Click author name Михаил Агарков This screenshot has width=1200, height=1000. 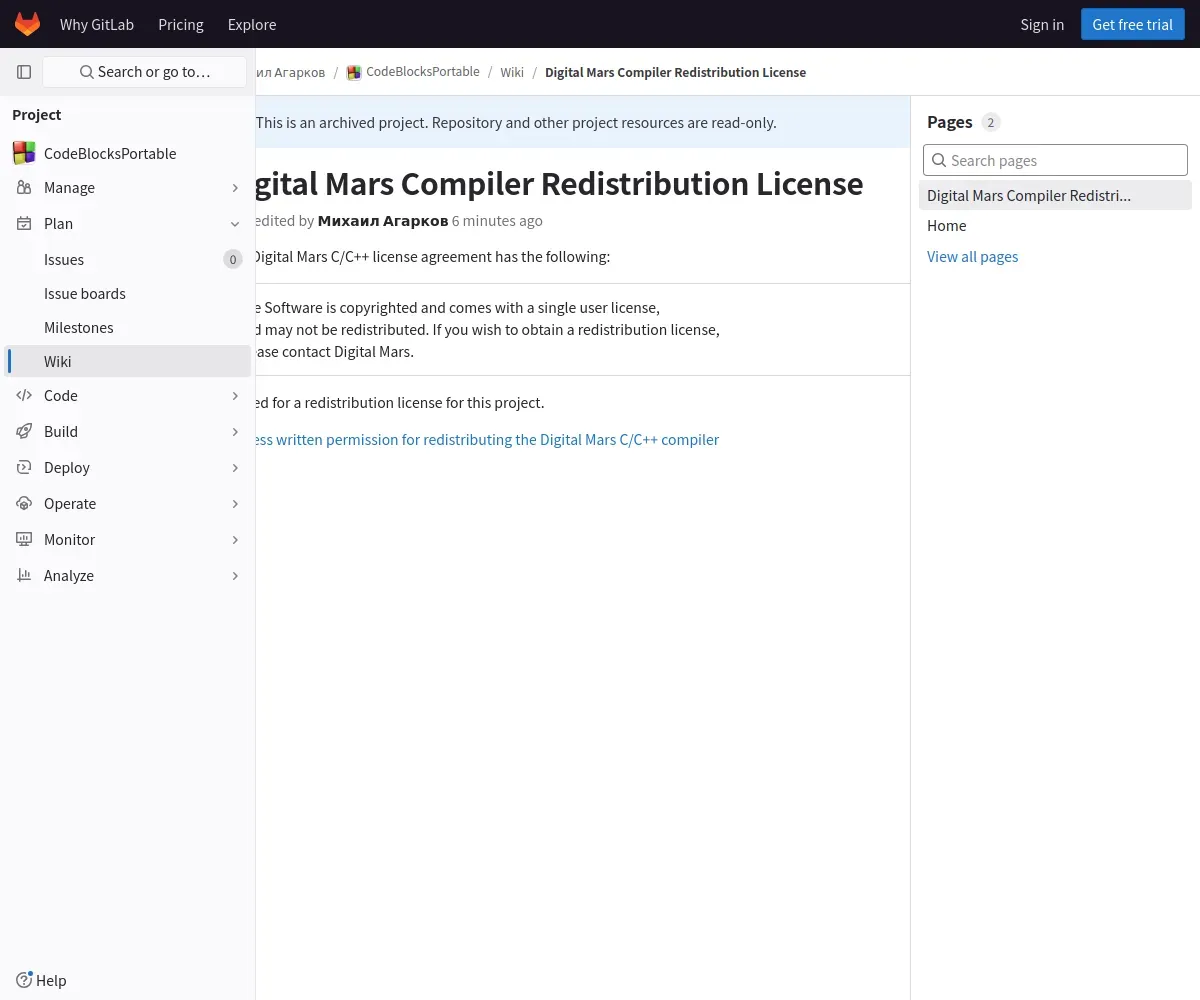point(383,220)
